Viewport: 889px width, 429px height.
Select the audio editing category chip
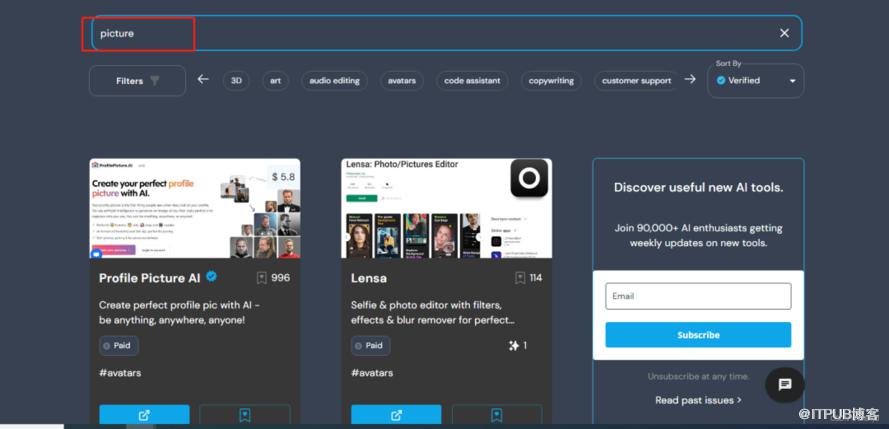(x=334, y=81)
